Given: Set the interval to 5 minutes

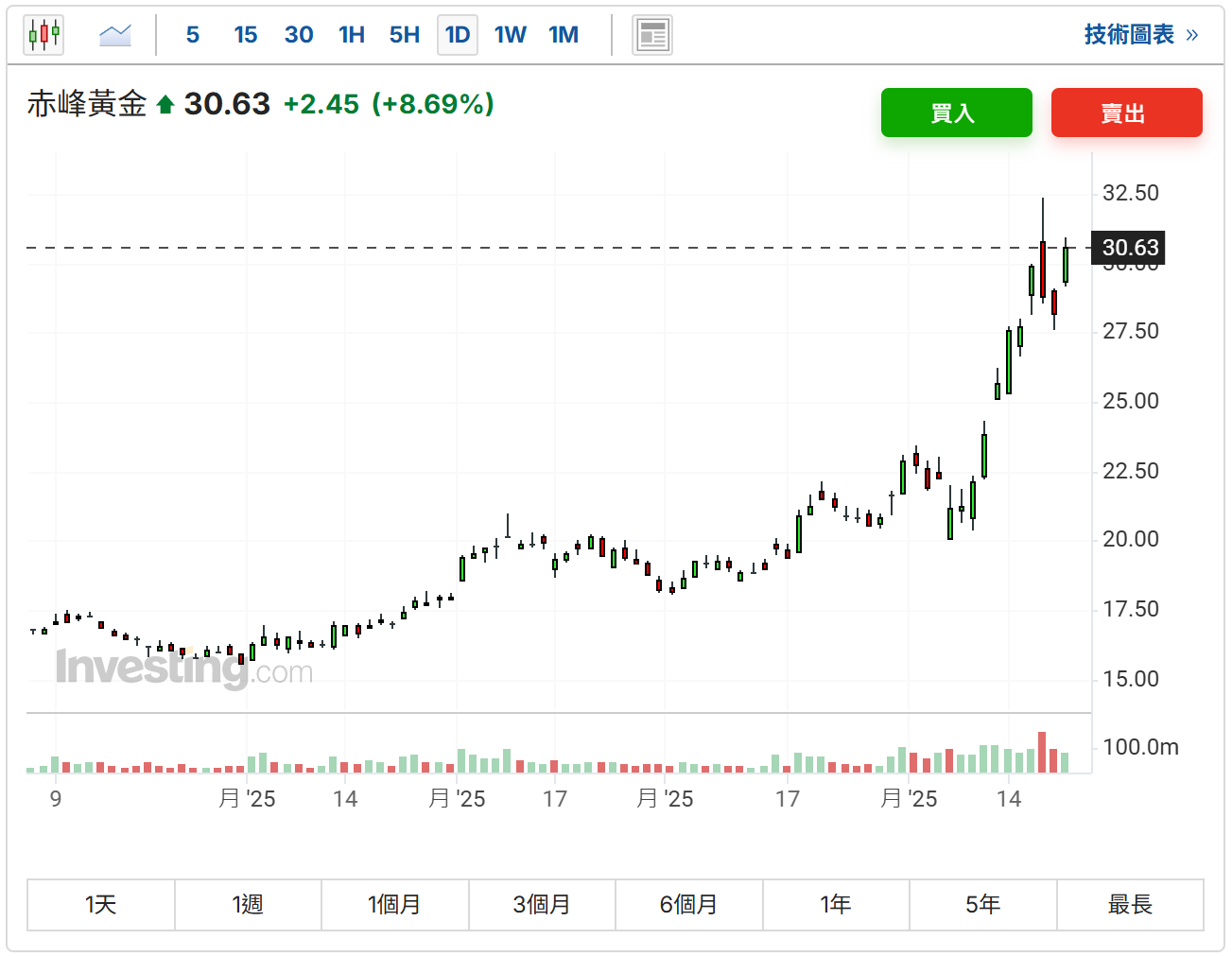Looking at the screenshot, I should [x=193, y=35].
